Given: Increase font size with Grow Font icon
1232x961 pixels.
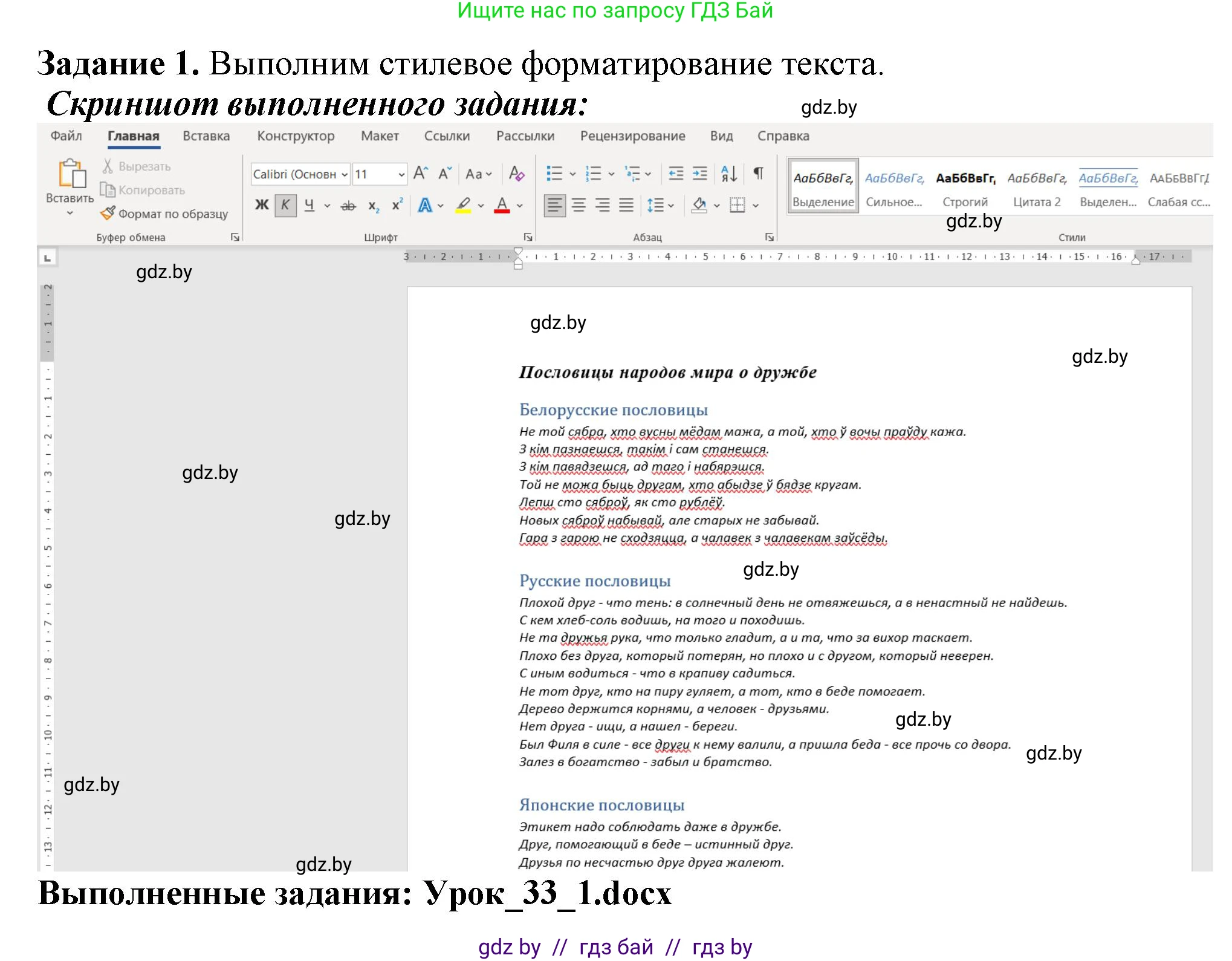Looking at the screenshot, I should 420,174.
